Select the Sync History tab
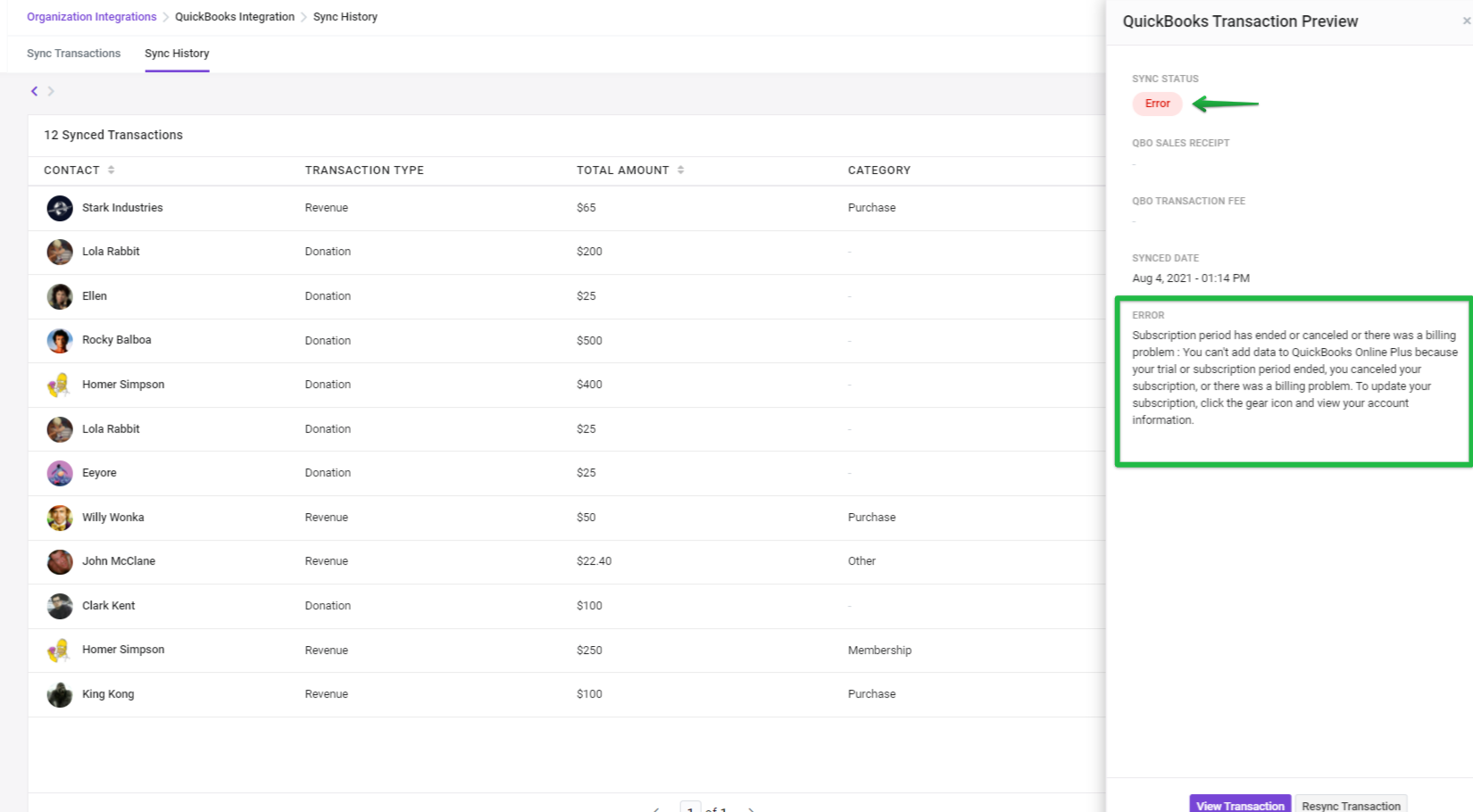 [x=177, y=54]
